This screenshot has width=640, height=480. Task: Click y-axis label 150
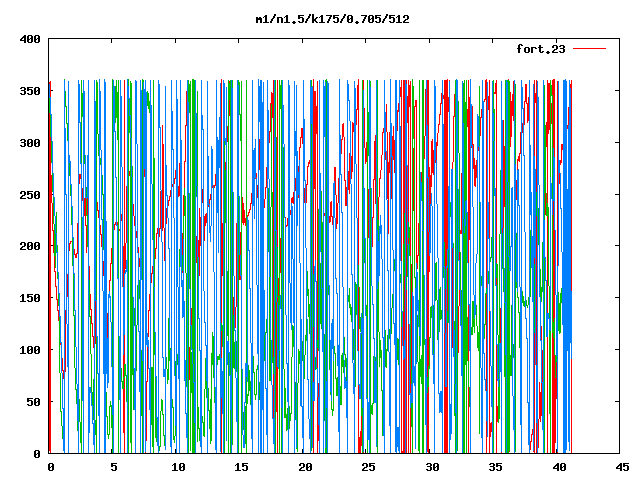point(30,298)
